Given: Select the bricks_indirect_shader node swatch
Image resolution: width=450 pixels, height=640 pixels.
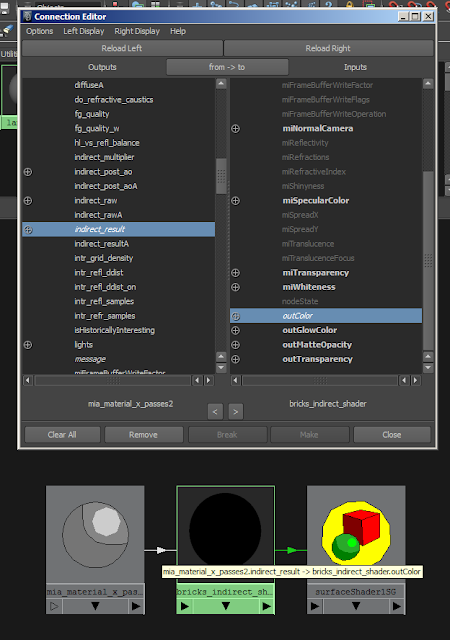Looking at the screenshot, I should pos(225,531).
